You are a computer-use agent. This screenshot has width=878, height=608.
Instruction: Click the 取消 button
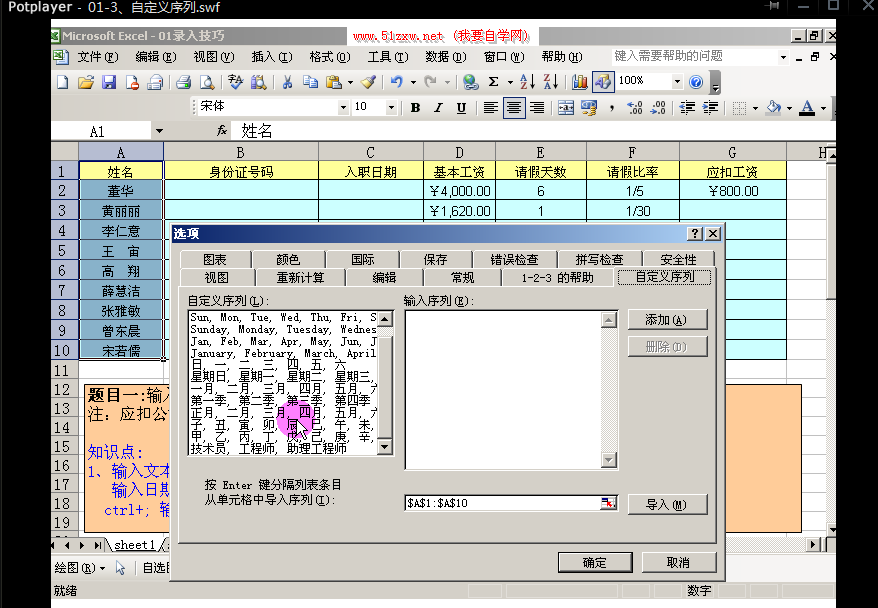(x=678, y=563)
